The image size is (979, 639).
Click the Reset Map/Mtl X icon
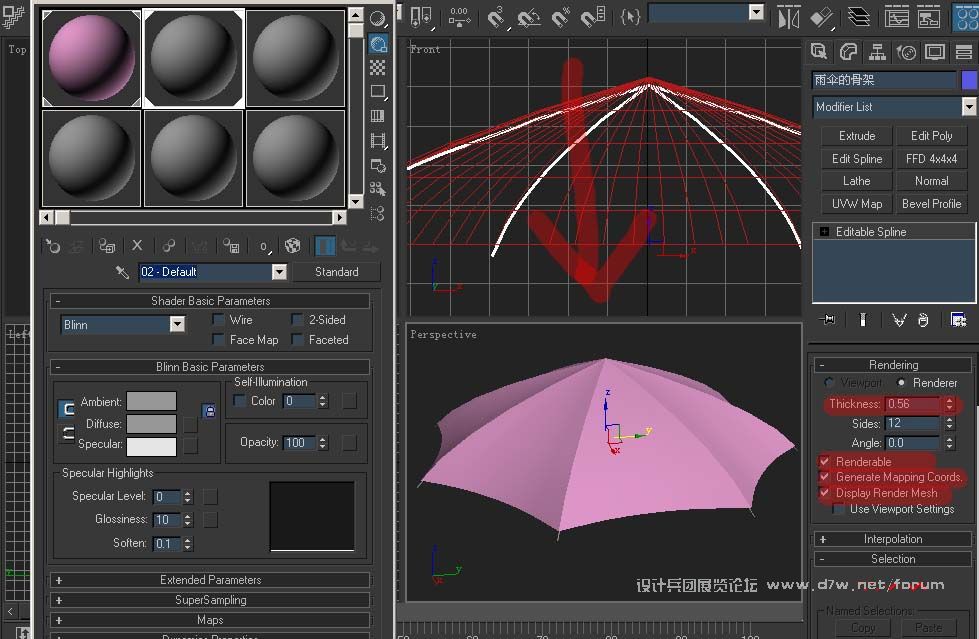137,246
